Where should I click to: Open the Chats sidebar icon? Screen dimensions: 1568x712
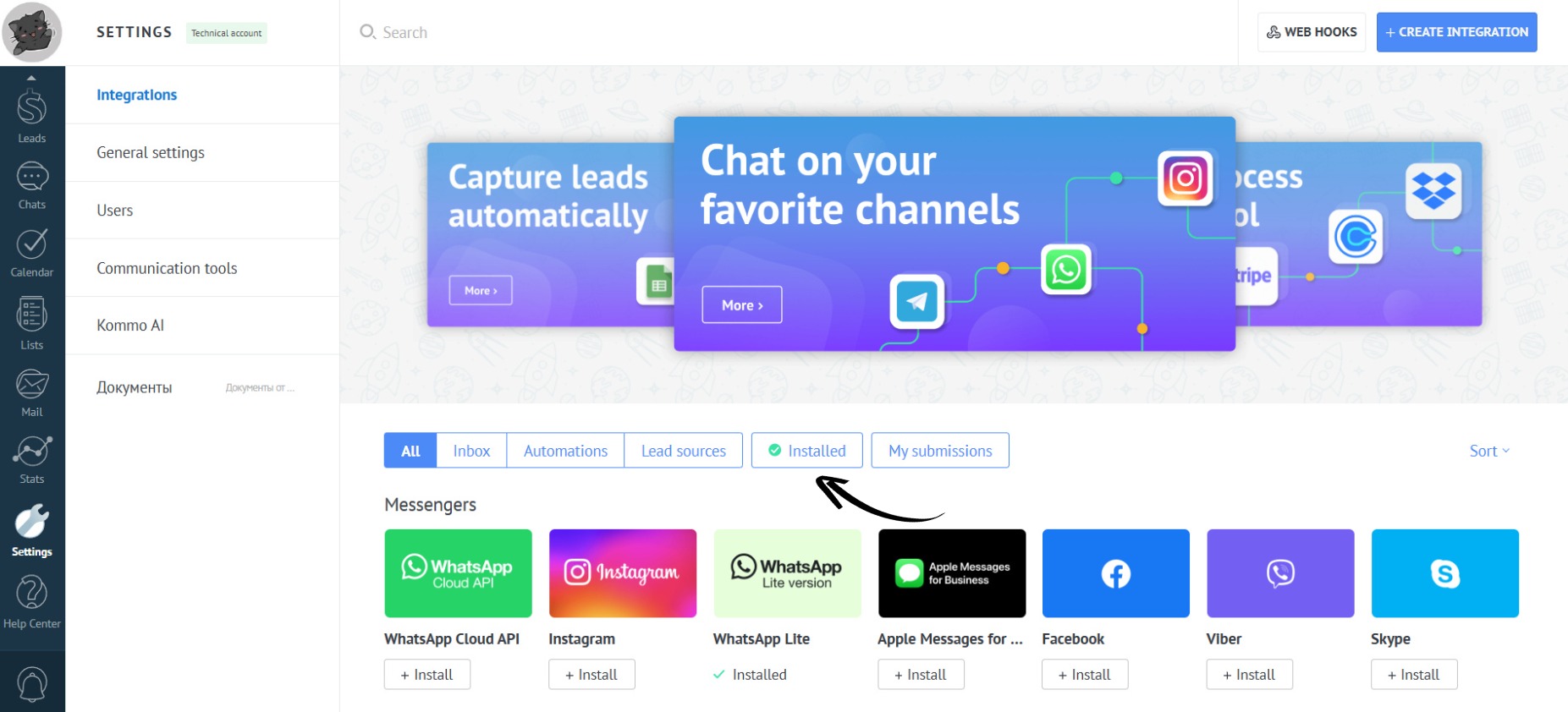(31, 185)
